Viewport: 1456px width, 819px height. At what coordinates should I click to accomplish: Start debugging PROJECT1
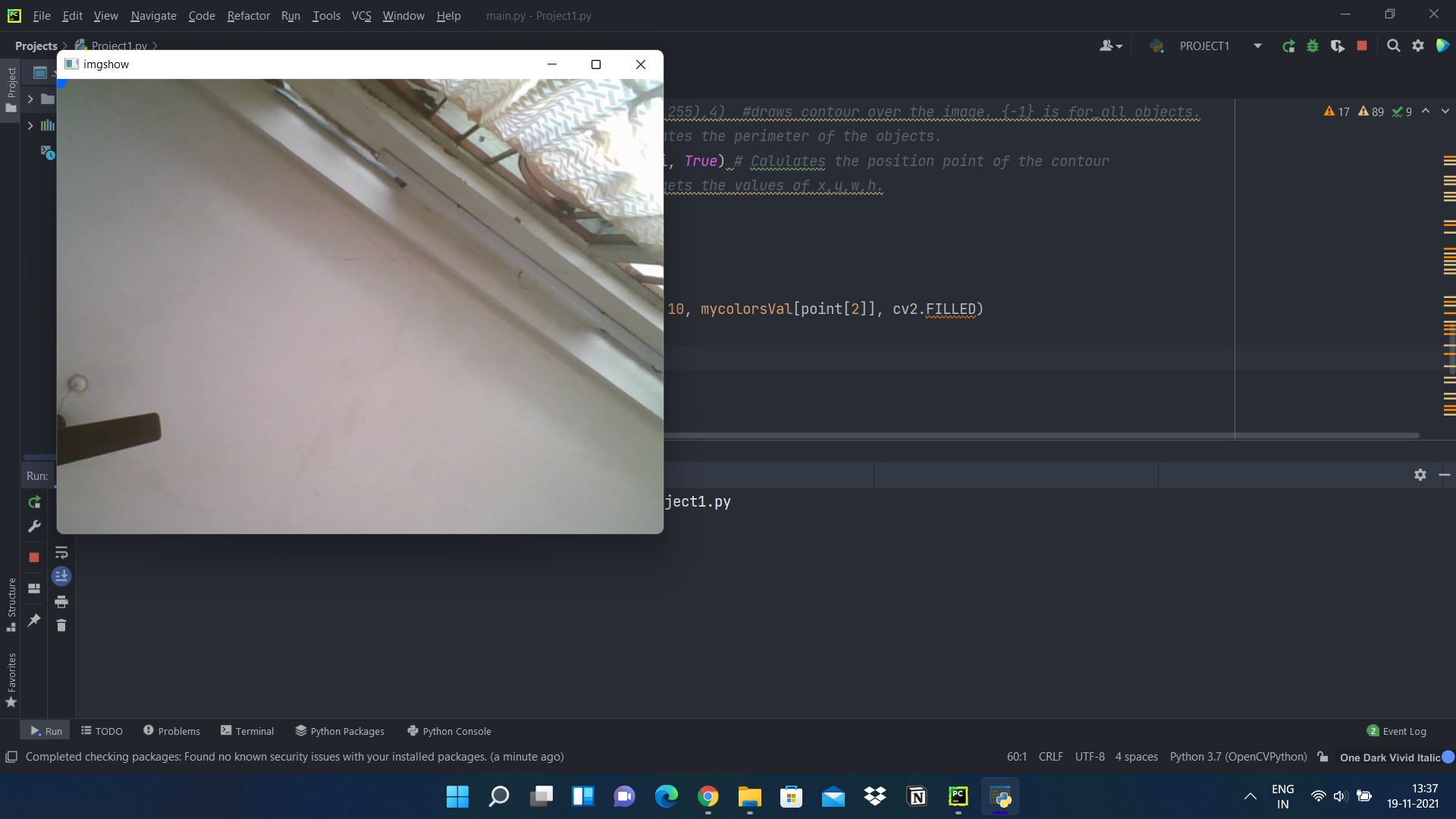pos(1313,45)
